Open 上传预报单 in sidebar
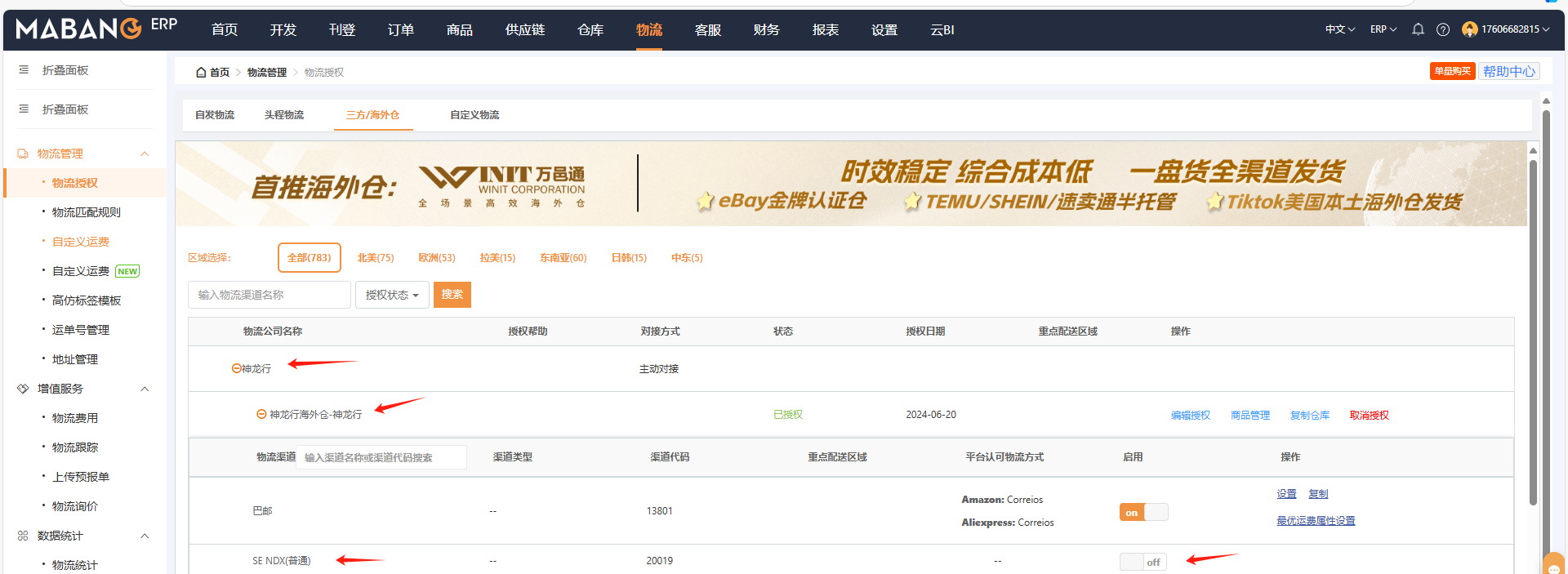This screenshot has width=1568, height=574. point(81,477)
